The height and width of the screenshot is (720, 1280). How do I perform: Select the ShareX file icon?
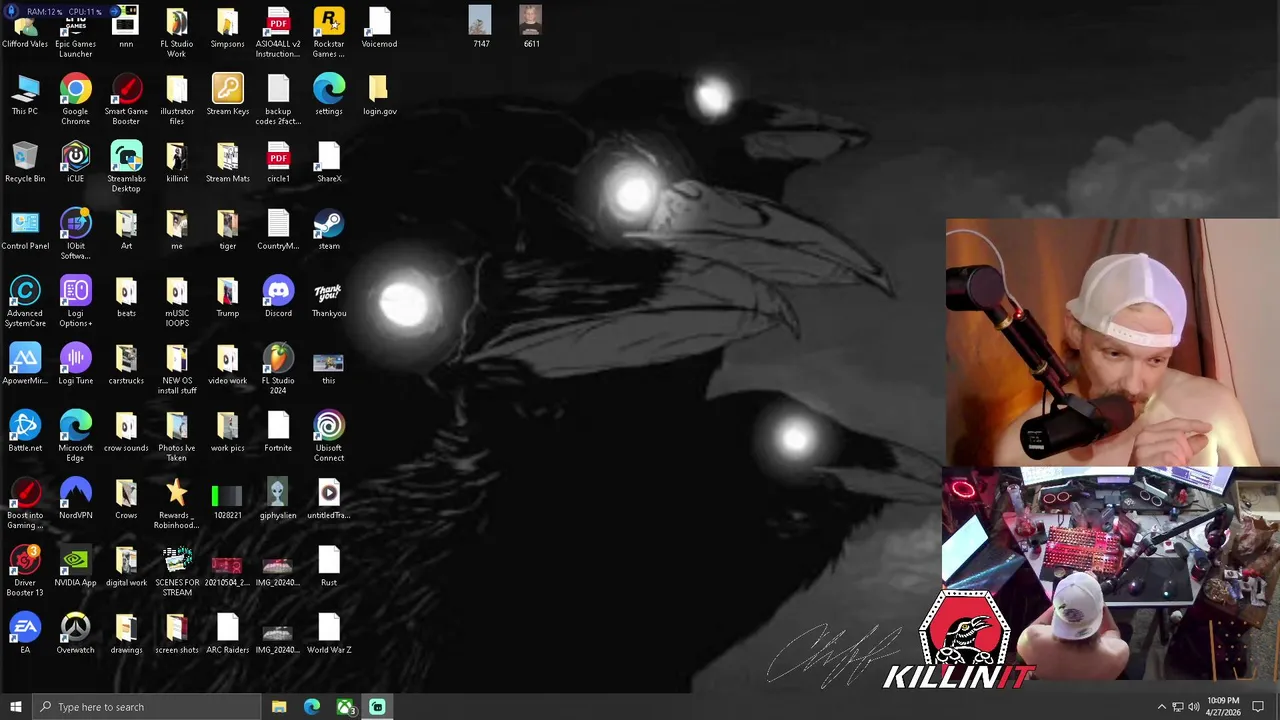tap(329, 162)
